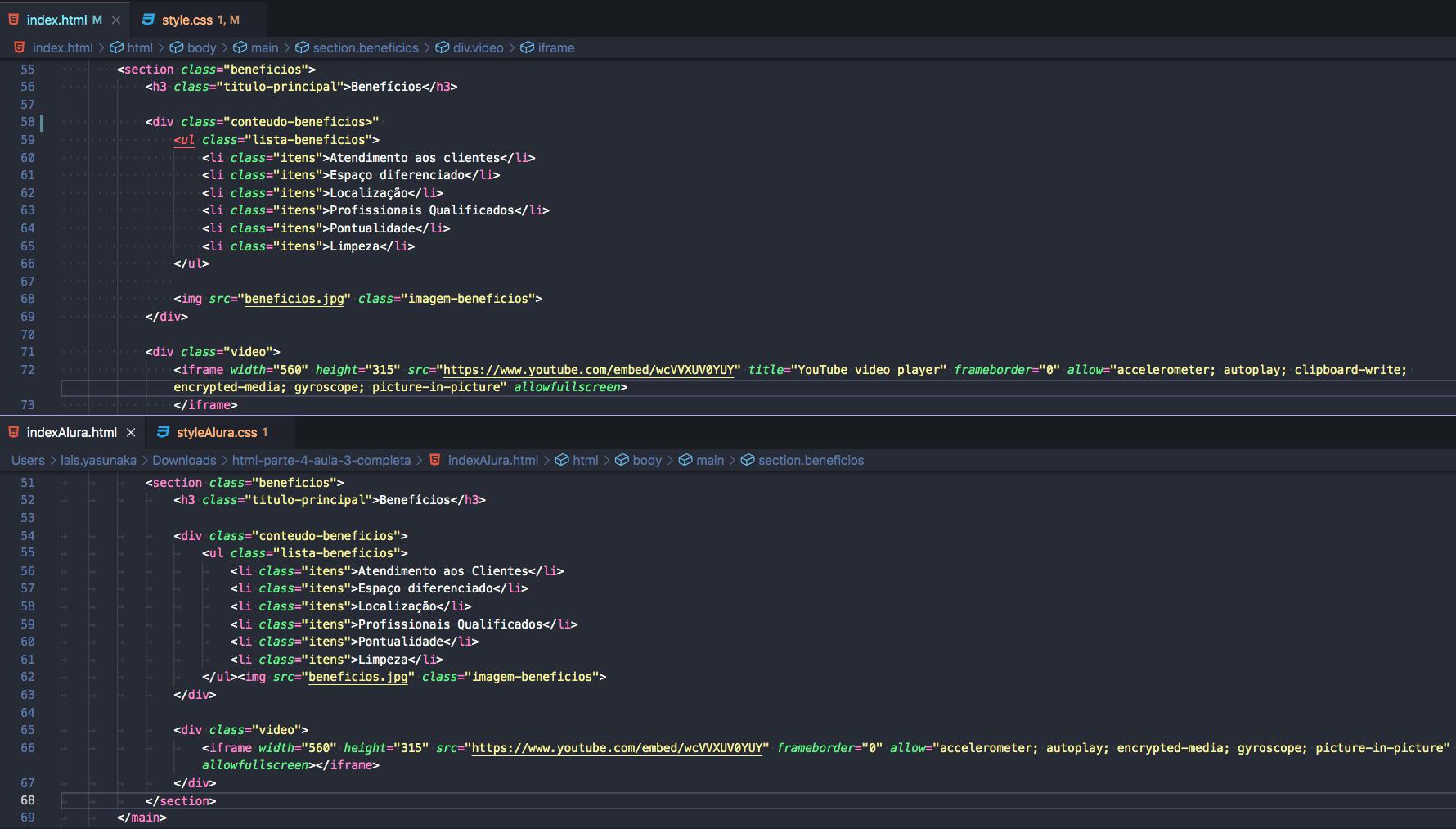Close the indexAlura.html tab

tap(131, 432)
